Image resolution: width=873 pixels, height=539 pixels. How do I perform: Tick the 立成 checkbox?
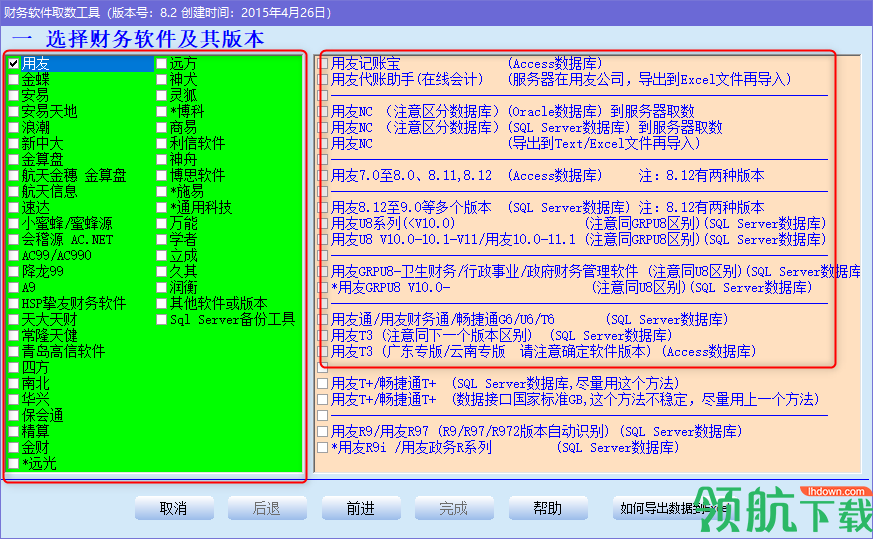point(161,256)
